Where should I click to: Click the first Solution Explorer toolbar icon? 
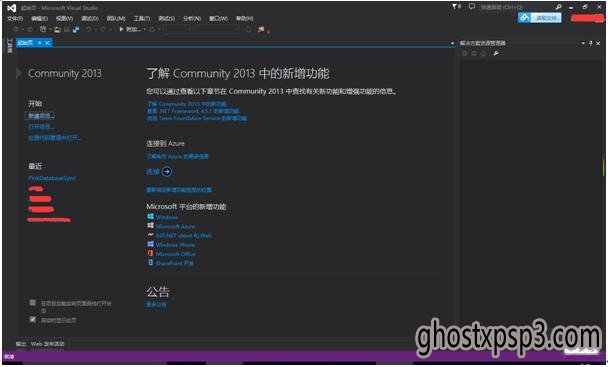point(465,54)
